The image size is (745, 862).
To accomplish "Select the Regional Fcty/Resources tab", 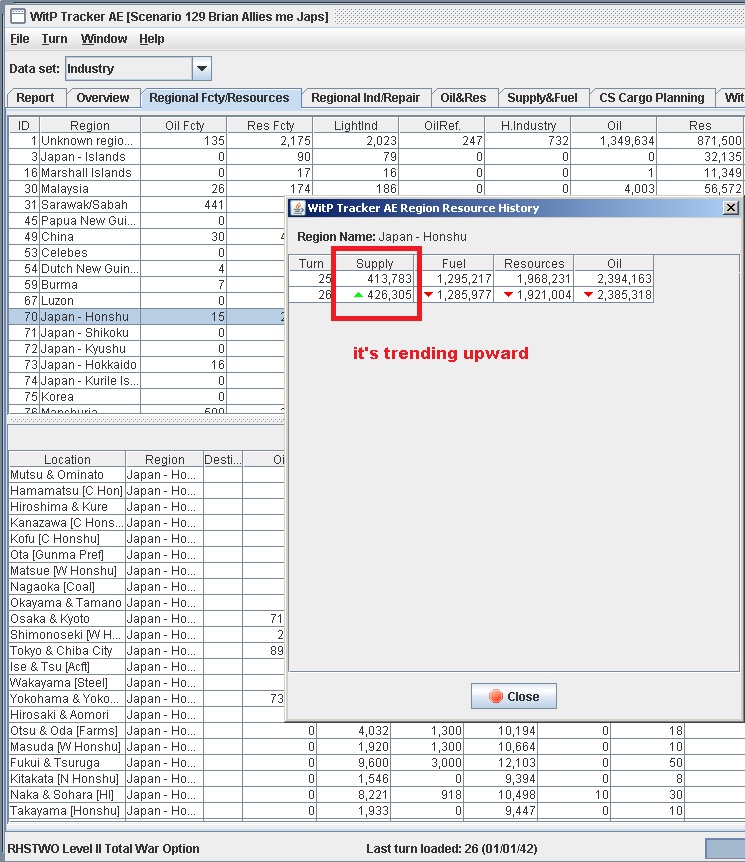I will click(219, 98).
